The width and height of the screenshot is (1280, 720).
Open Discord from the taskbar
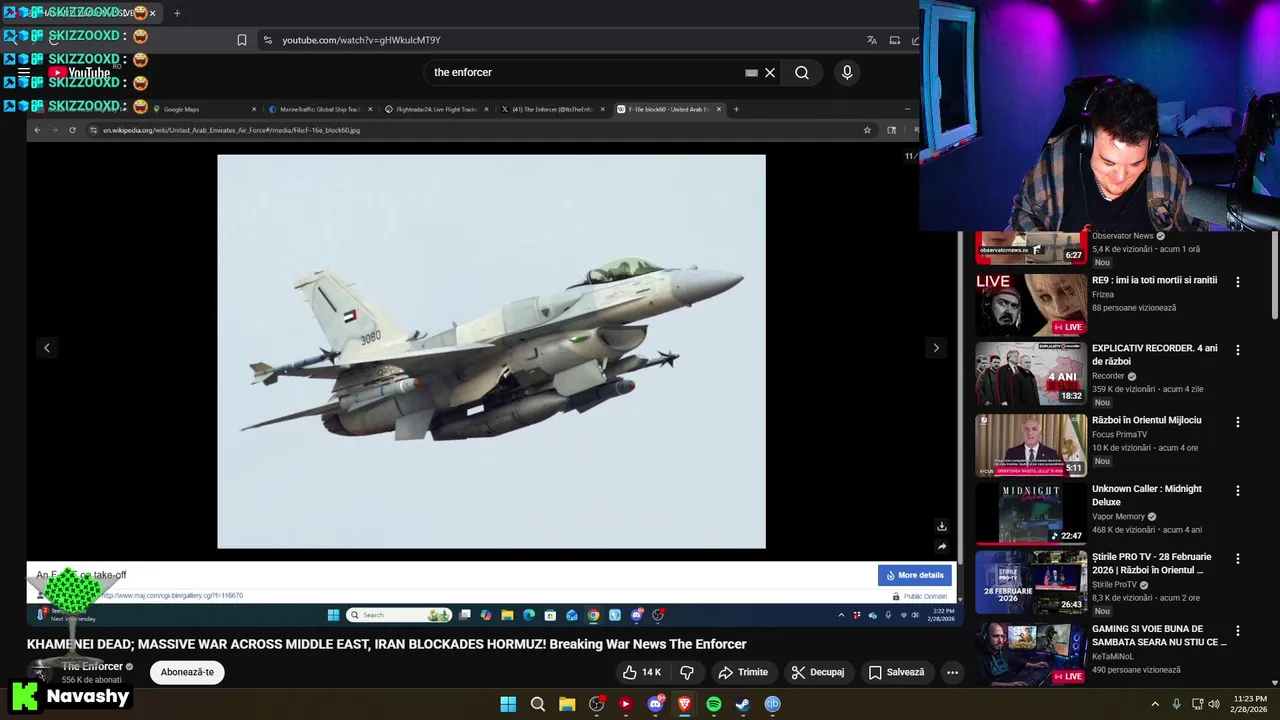655,704
